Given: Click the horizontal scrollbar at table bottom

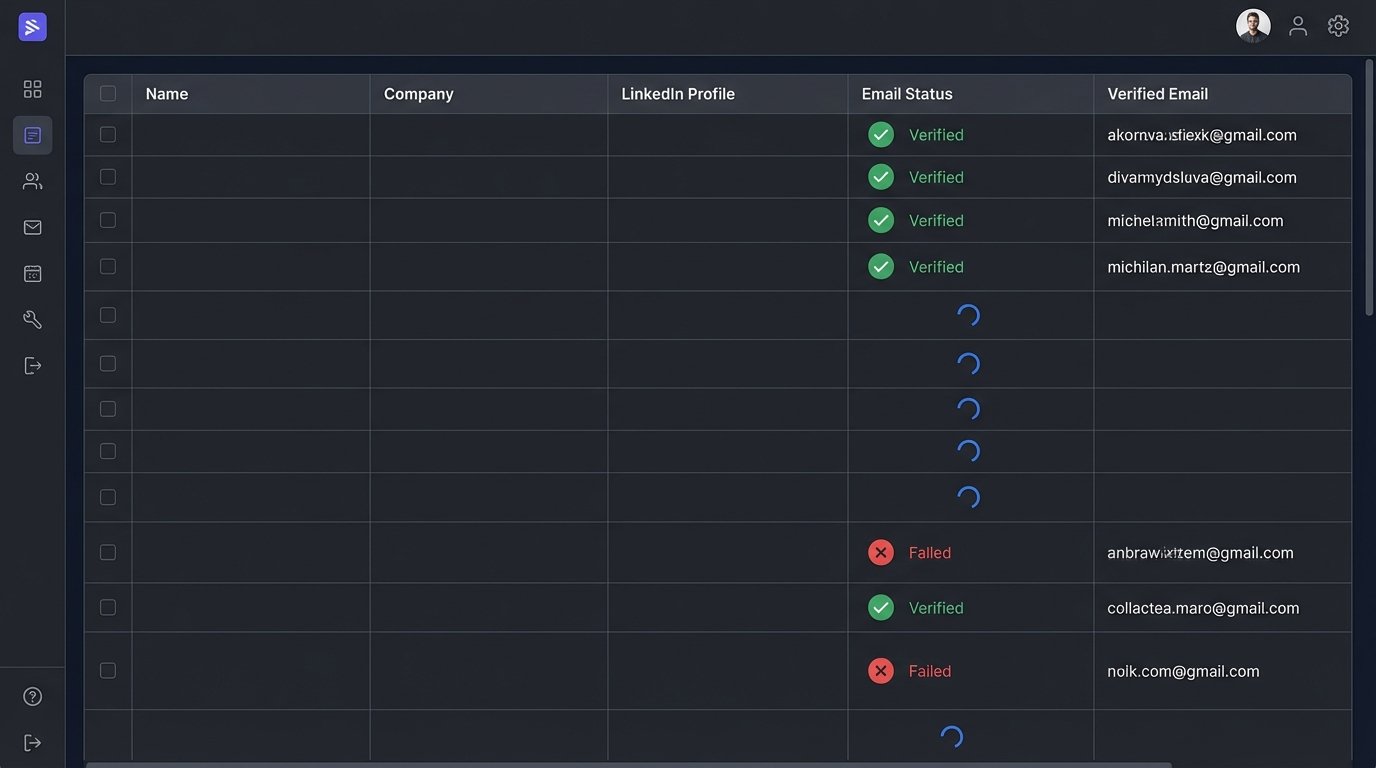Looking at the screenshot, I should point(628,764).
